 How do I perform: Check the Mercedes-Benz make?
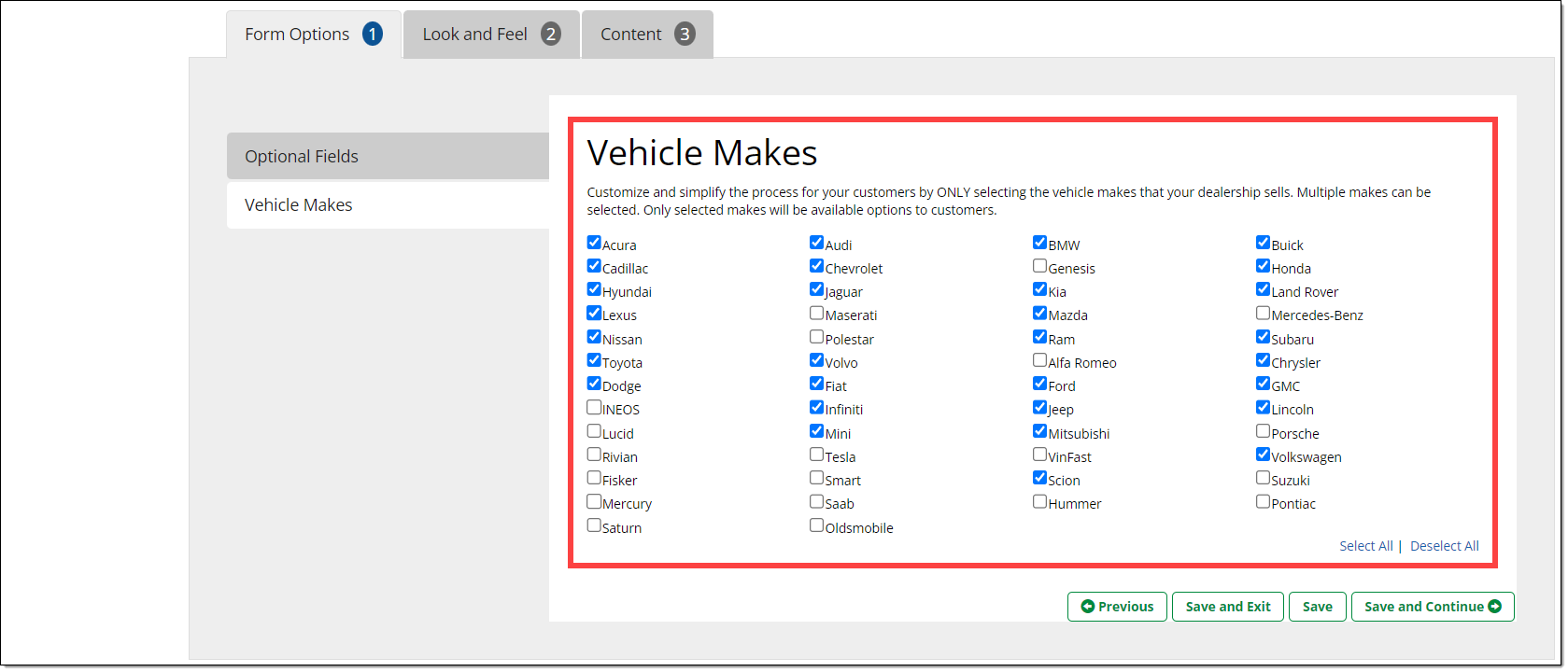(x=1263, y=313)
